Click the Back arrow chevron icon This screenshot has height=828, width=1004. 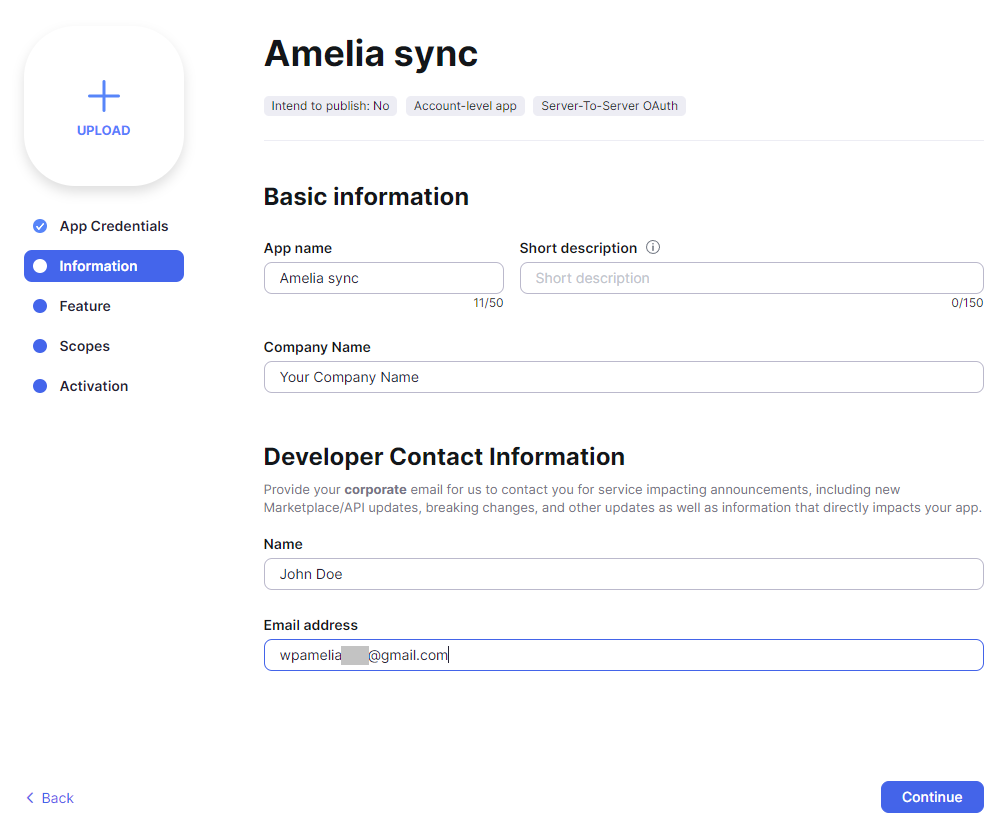pos(30,798)
